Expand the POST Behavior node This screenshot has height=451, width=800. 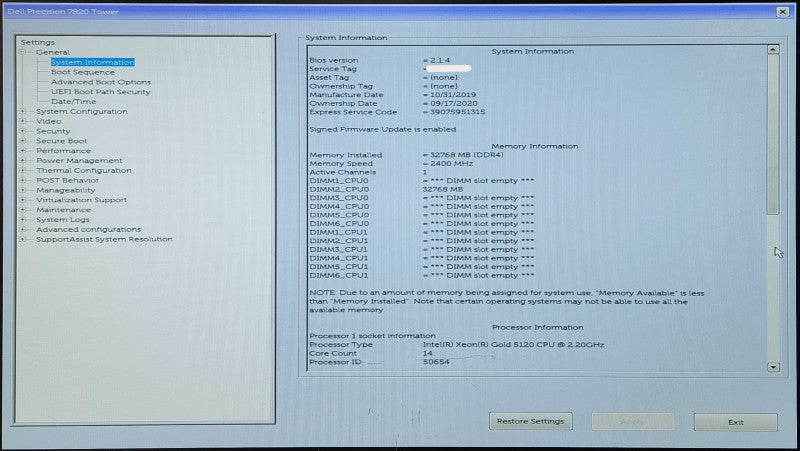pos(22,180)
